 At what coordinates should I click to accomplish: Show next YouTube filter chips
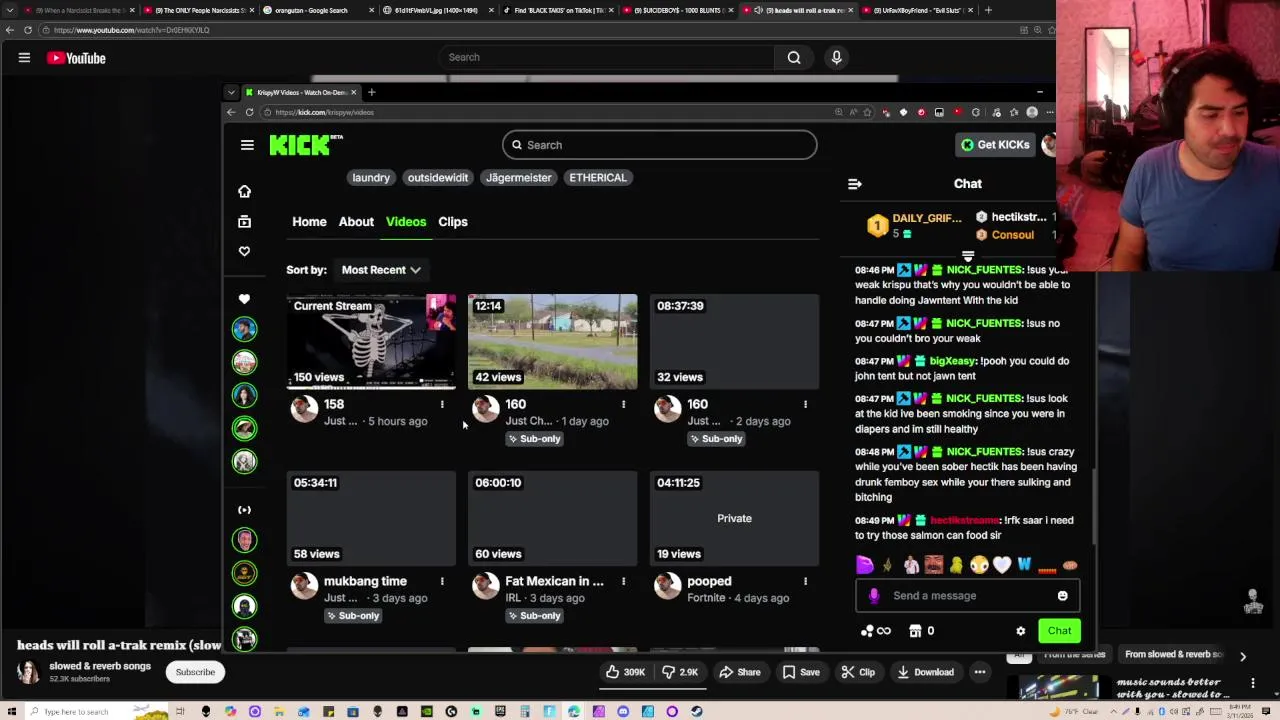pos(1243,656)
